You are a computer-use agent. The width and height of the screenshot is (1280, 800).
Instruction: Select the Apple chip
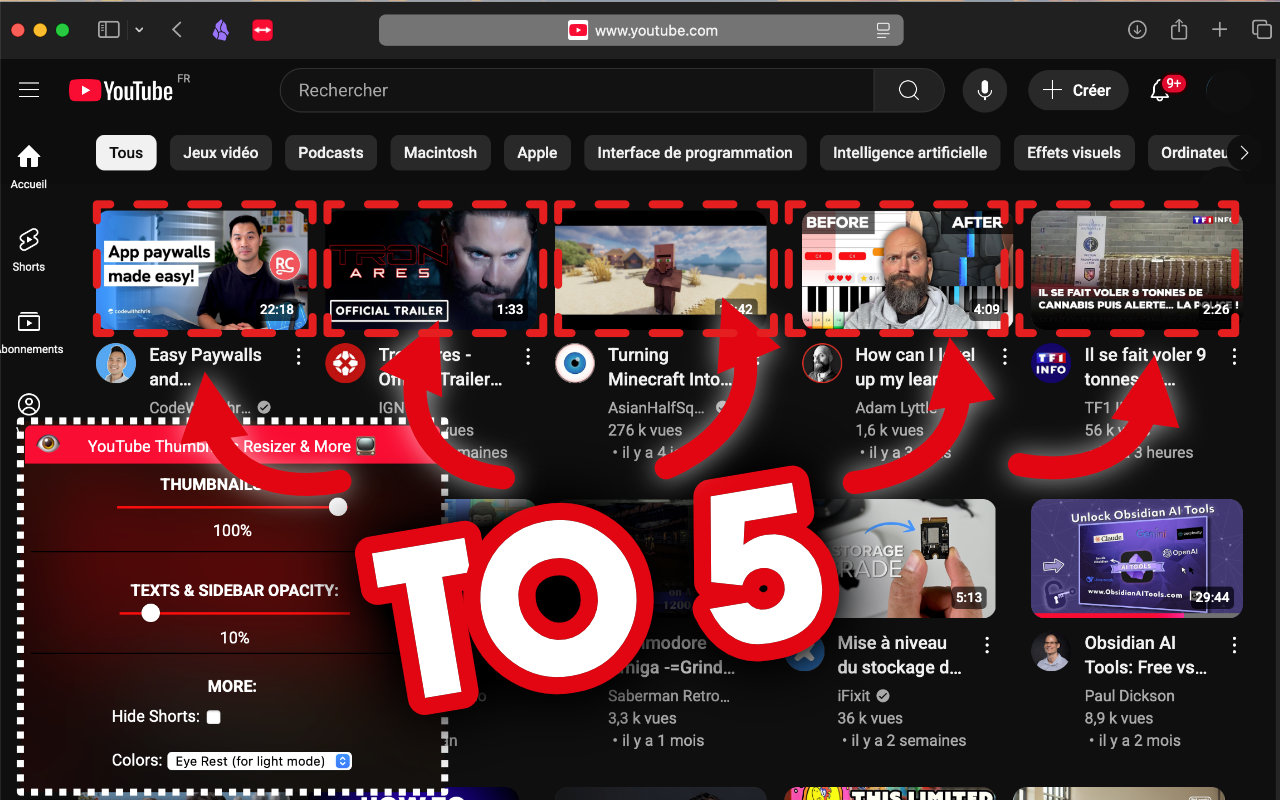point(537,153)
